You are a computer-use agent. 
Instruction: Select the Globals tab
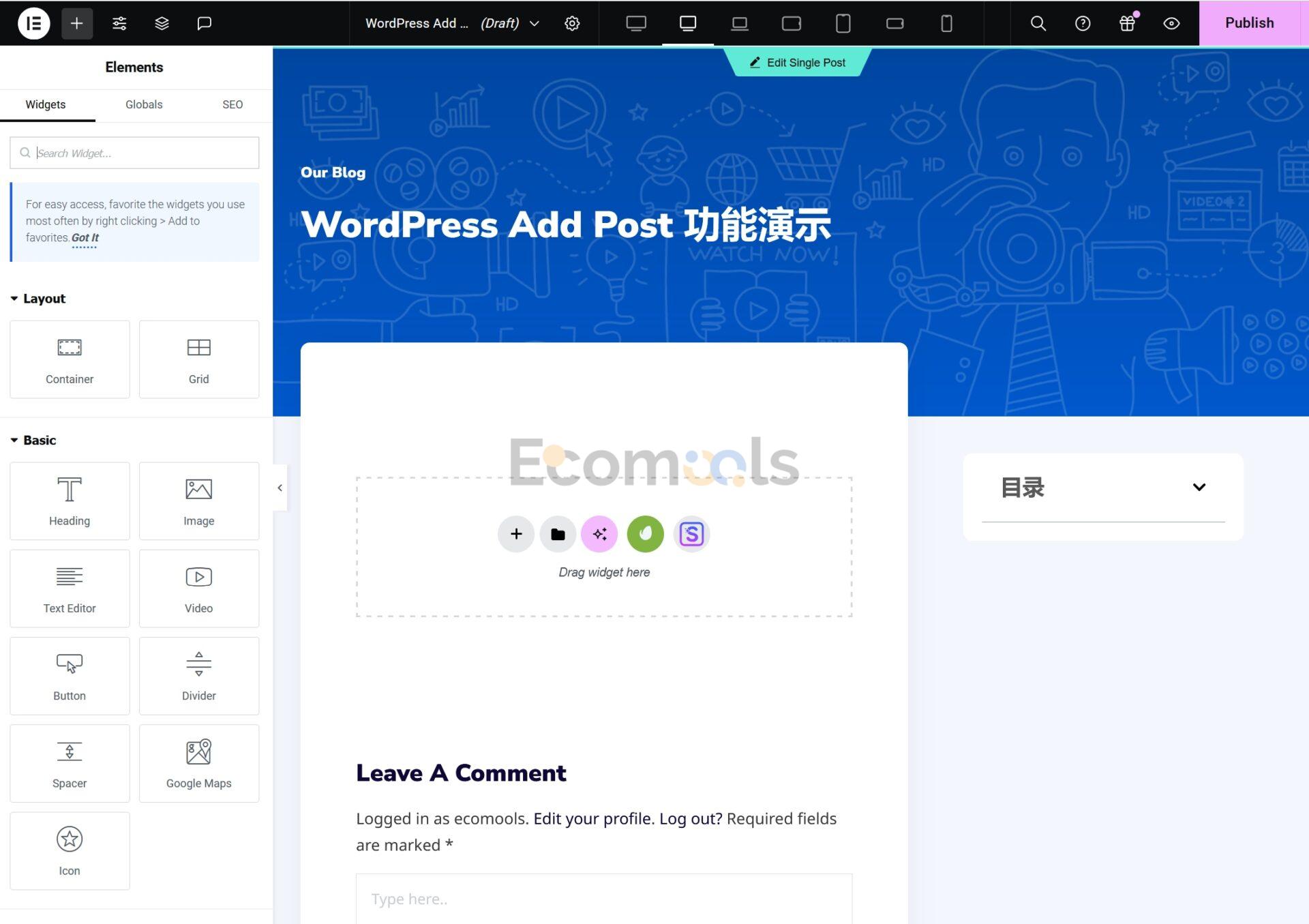(x=144, y=104)
